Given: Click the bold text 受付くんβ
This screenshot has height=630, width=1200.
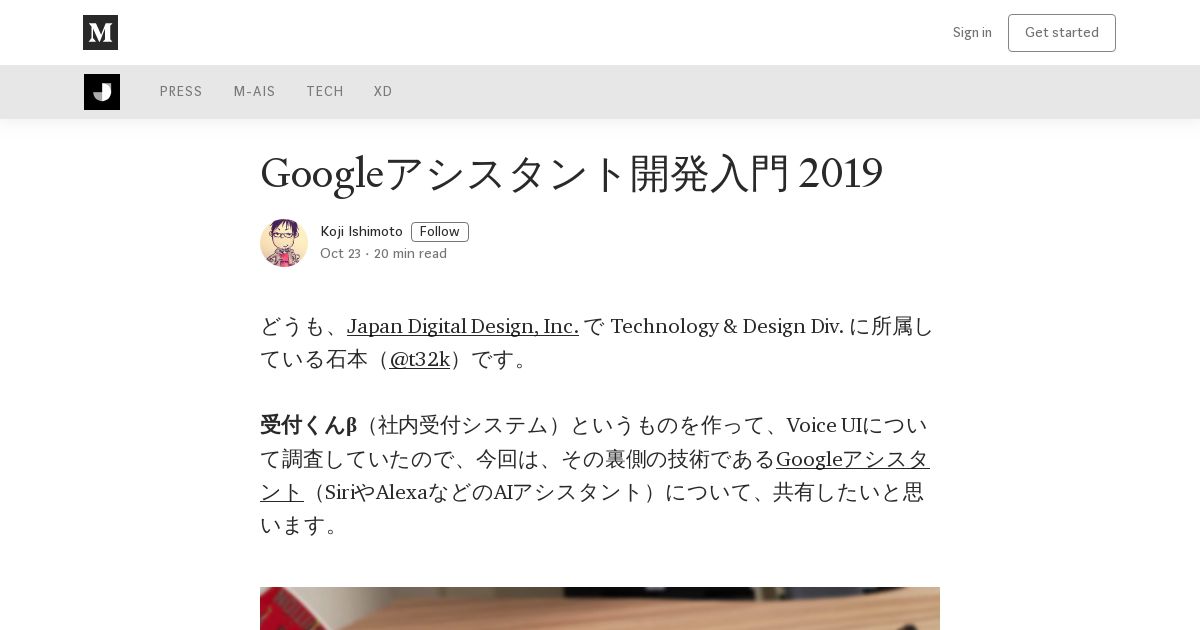Looking at the screenshot, I should click(308, 425).
